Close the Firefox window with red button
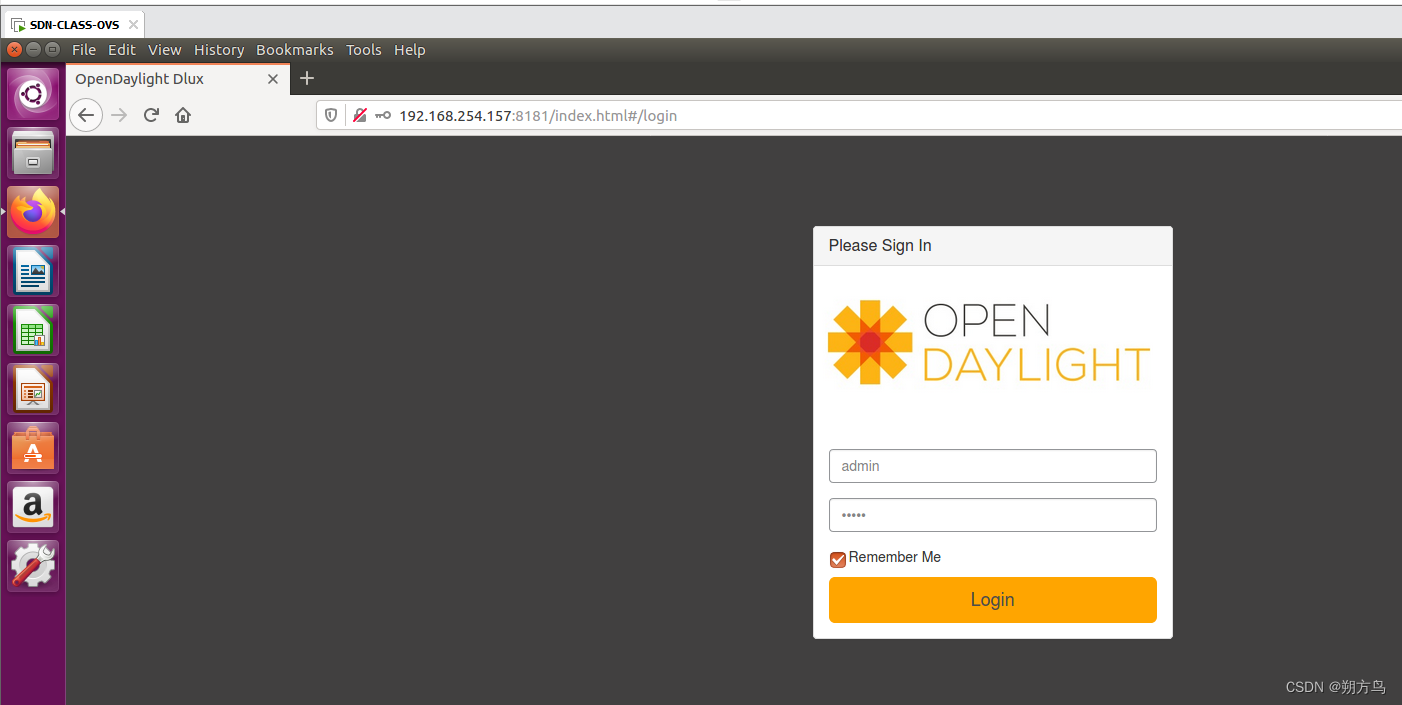This screenshot has width=1402, height=705. point(14,49)
